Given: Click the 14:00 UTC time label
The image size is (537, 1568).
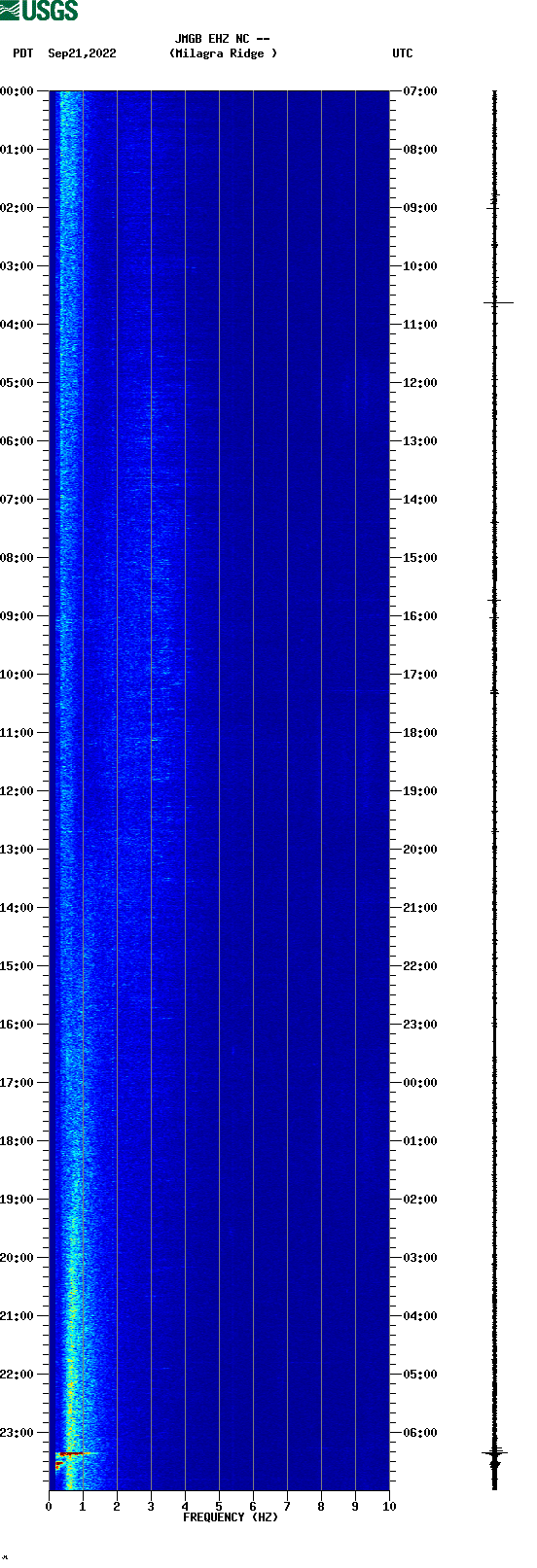Looking at the screenshot, I should [420, 500].
